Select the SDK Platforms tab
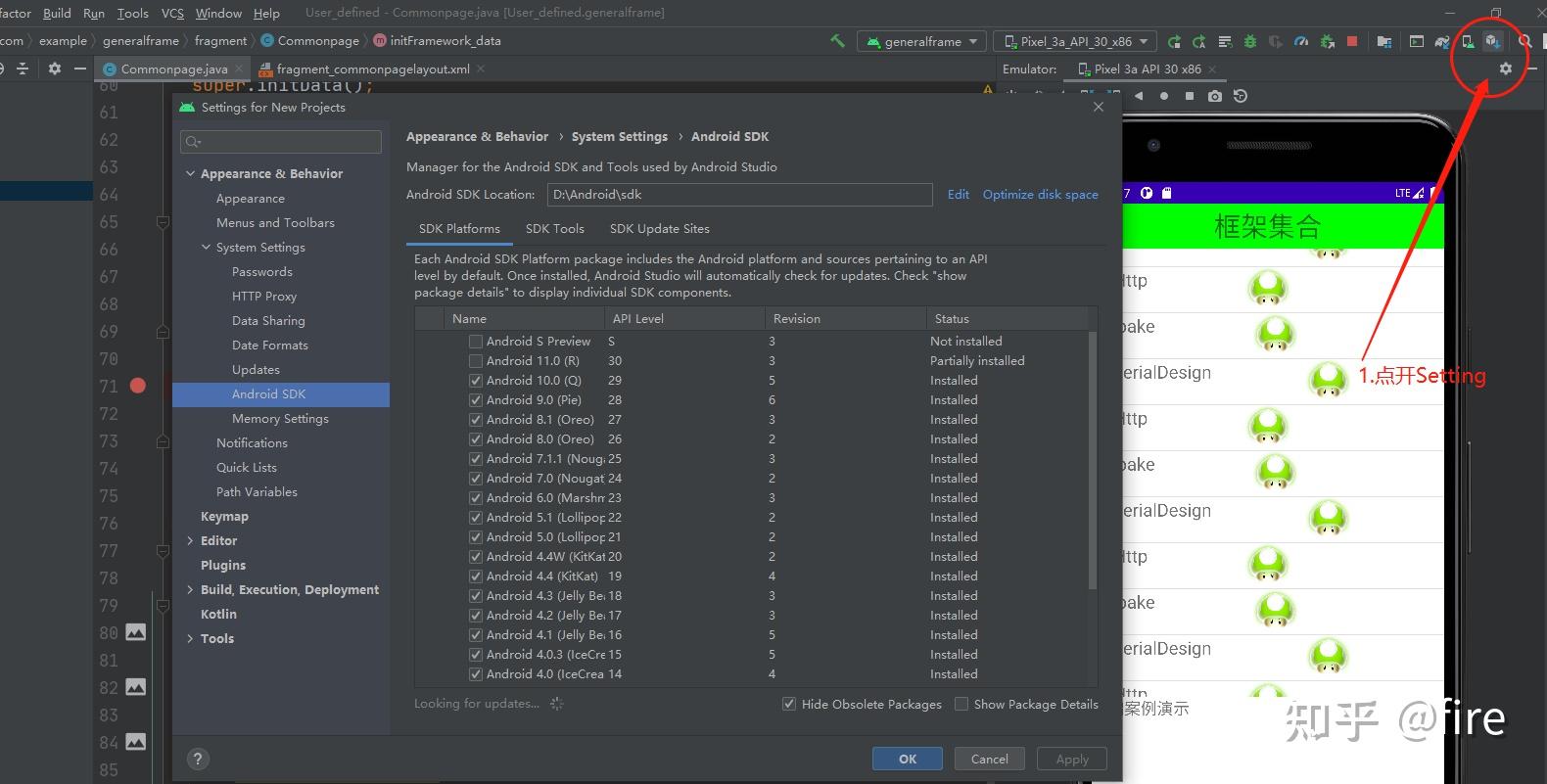Image resolution: width=1547 pixels, height=784 pixels. (x=459, y=228)
